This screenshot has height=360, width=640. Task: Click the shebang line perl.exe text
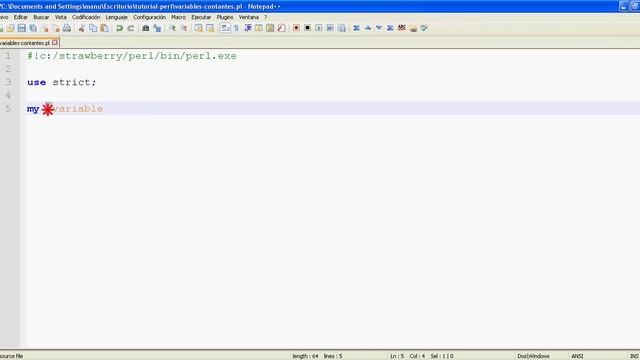point(211,56)
